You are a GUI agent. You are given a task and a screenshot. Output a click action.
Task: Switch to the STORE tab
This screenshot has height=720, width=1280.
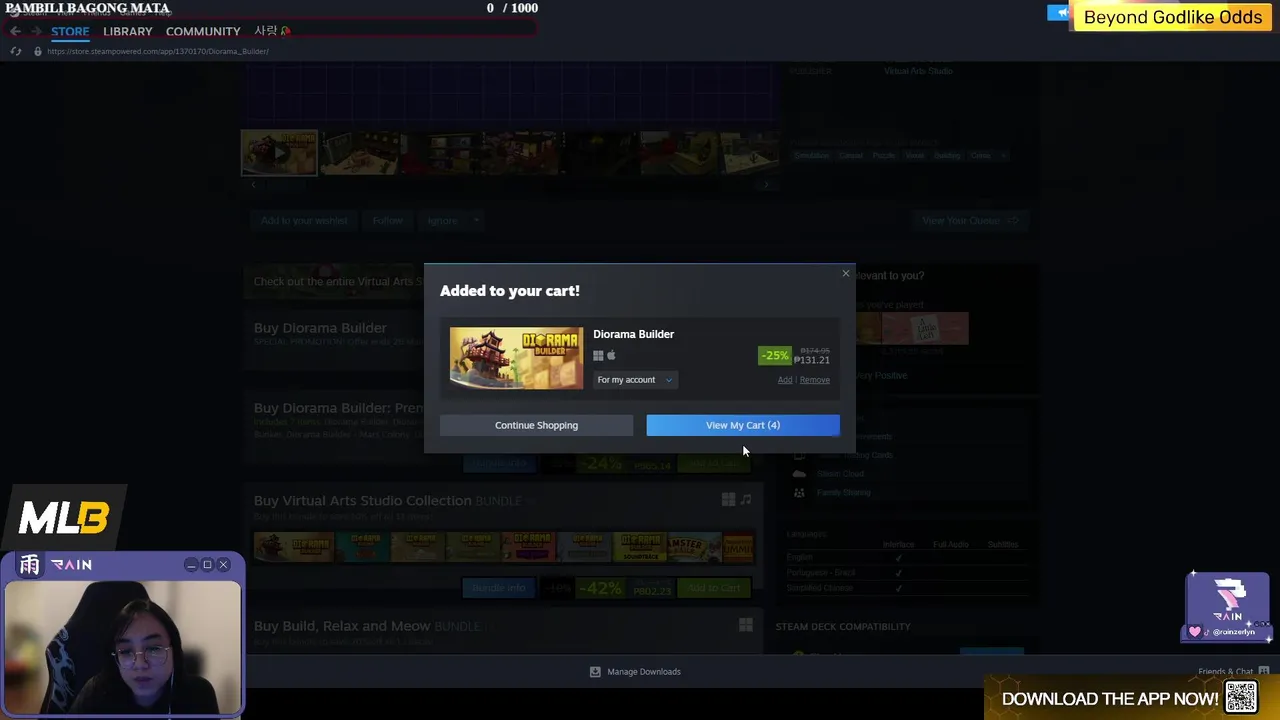click(x=70, y=31)
